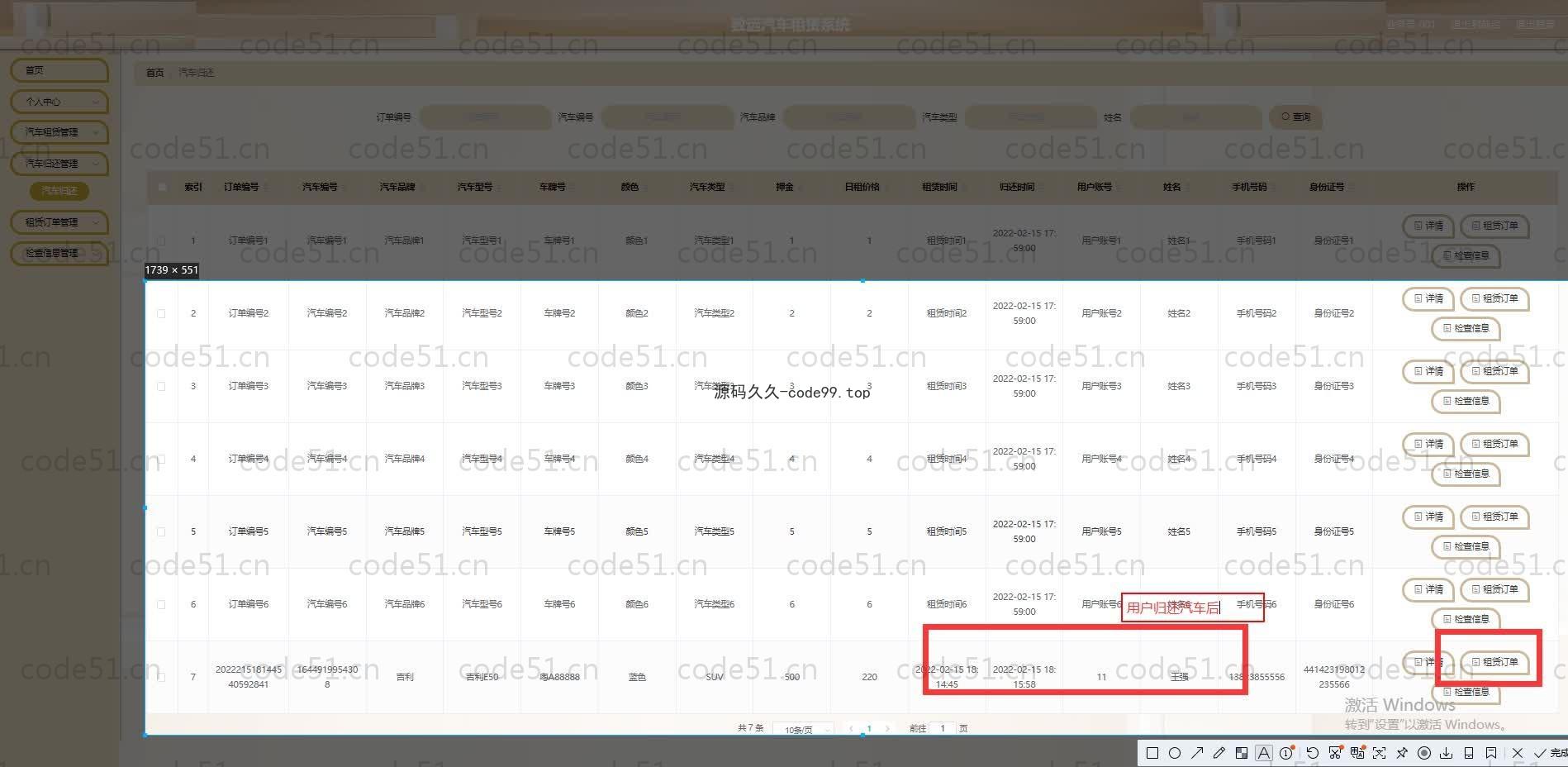
Task: Send screenshot to phone
Action: pos(1468,753)
